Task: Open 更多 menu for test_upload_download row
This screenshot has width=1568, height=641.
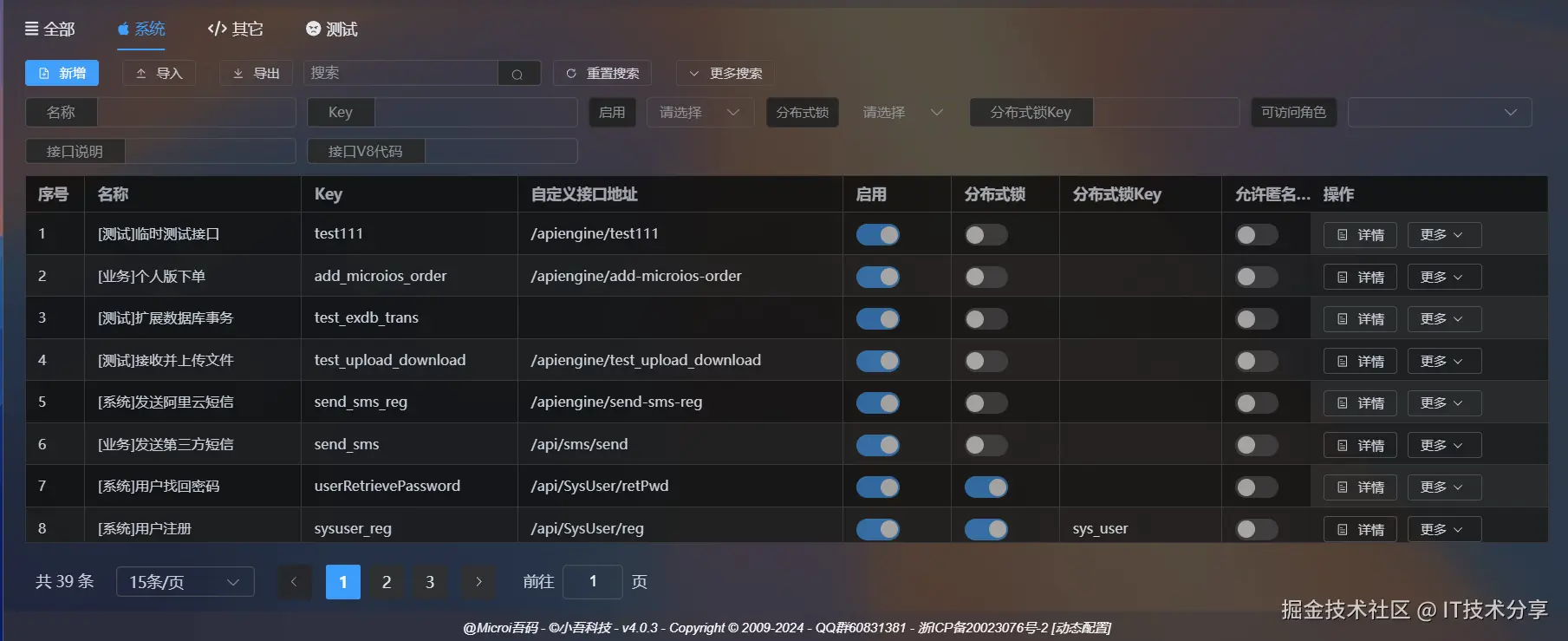Action: [x=1444, y=362]
